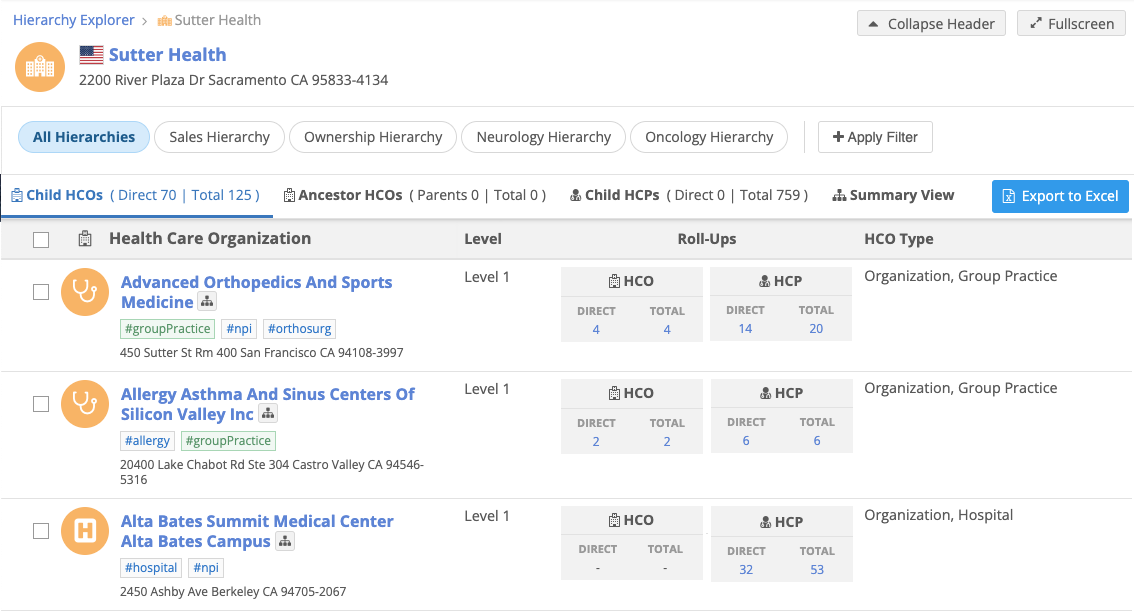Go to Hierarchy Explorer breadcrumb link
This screenshot has width=1134, height=612.
74,20
